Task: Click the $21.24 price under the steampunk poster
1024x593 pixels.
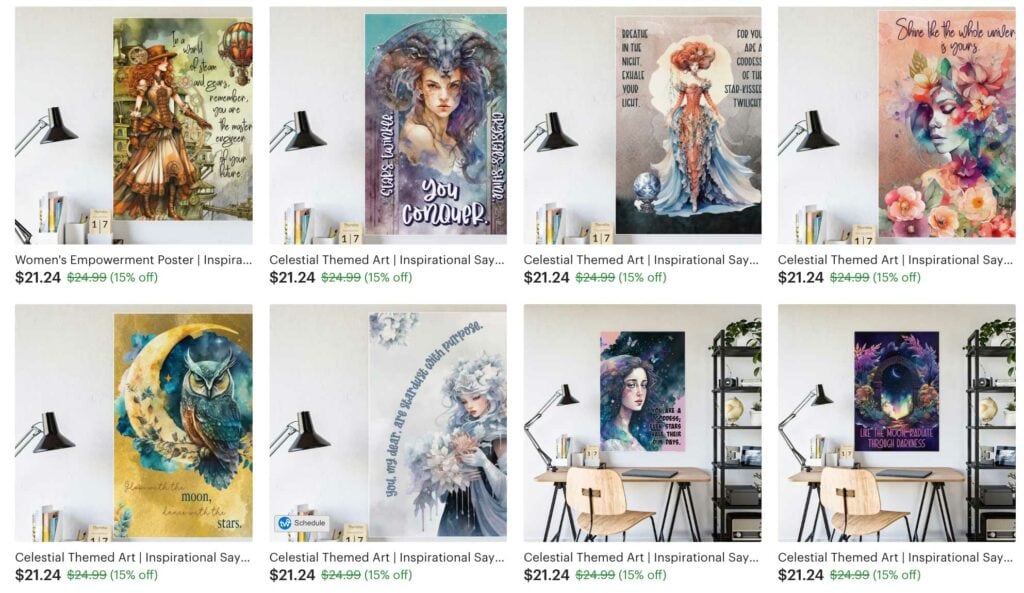Action: (38, 278)
